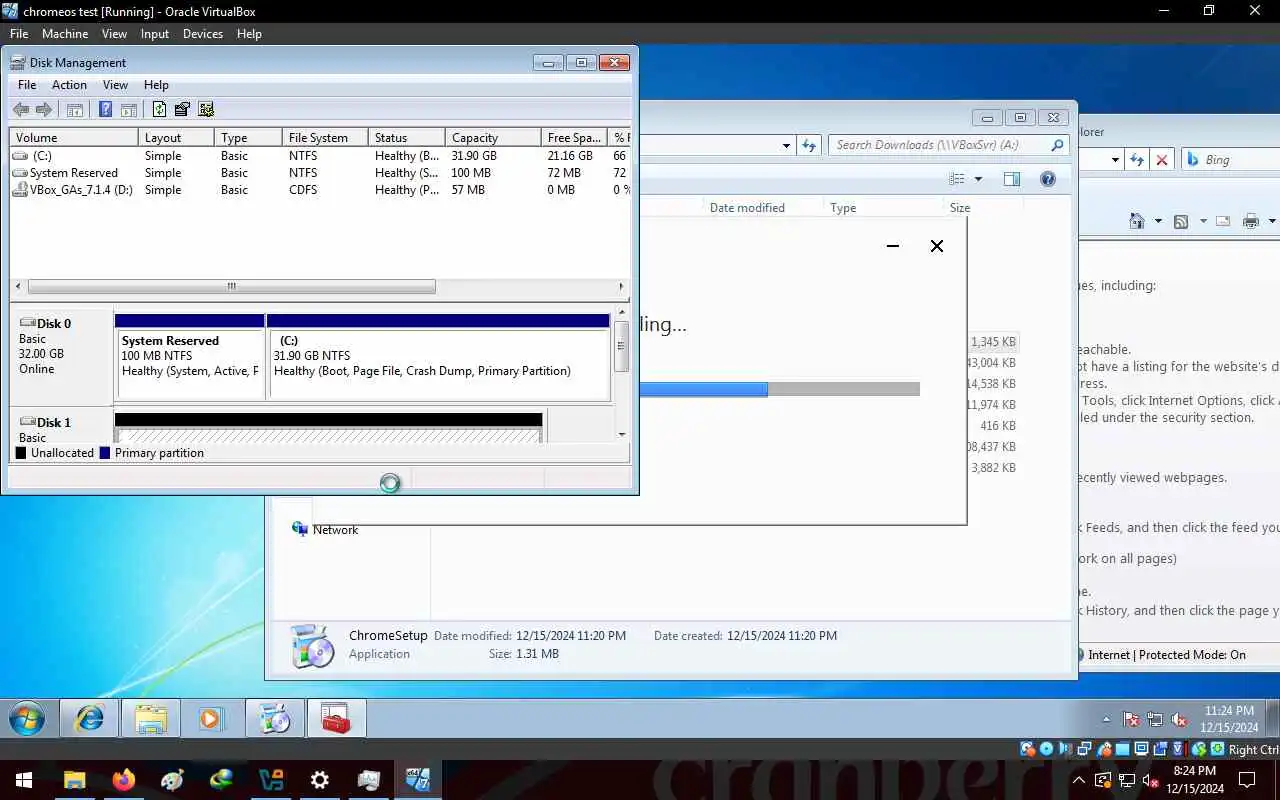Click the Back arrow in Disk Management toolbar
Viewport: 1280px width, 800px height.
pyautogui.click(x=20, y=109)
